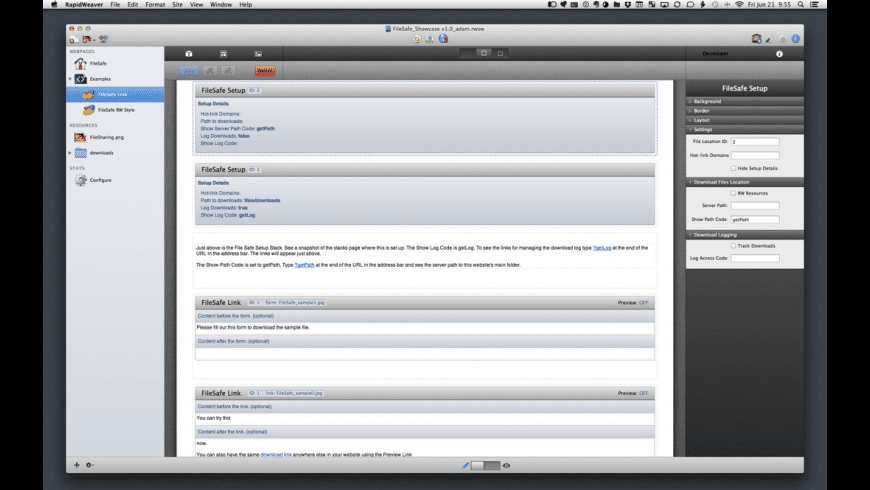
Task: Click the themes icon next to add page
Action: 88,39
